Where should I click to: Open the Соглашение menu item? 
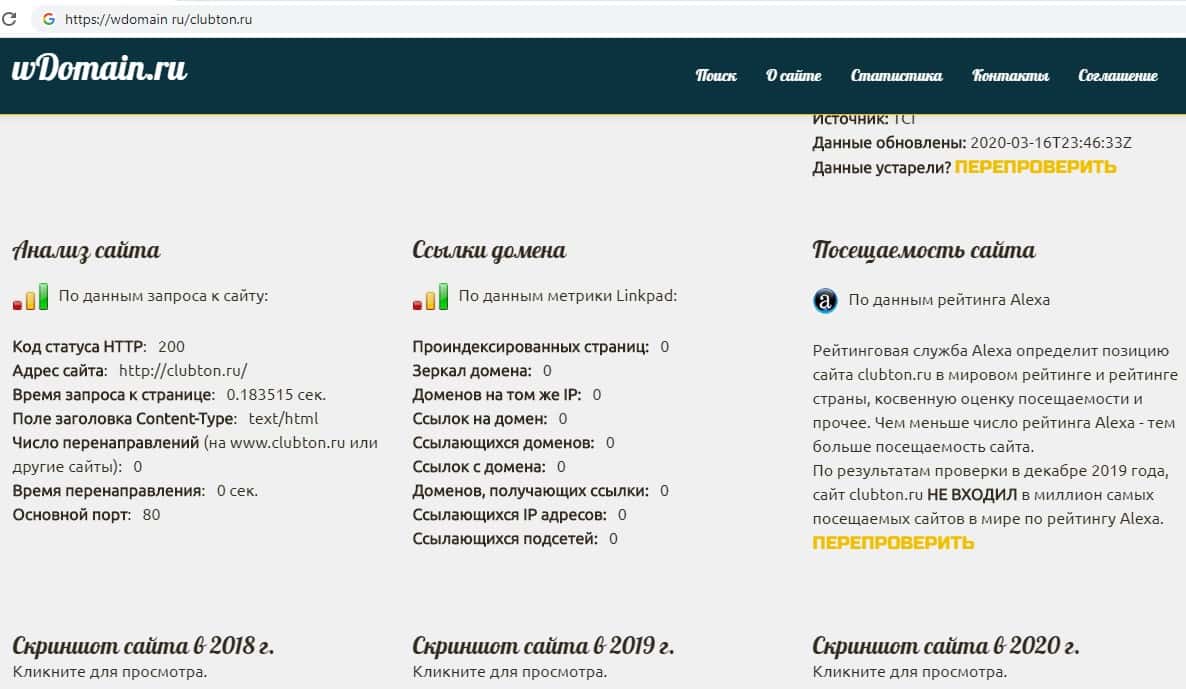(x=1117, y=76)
